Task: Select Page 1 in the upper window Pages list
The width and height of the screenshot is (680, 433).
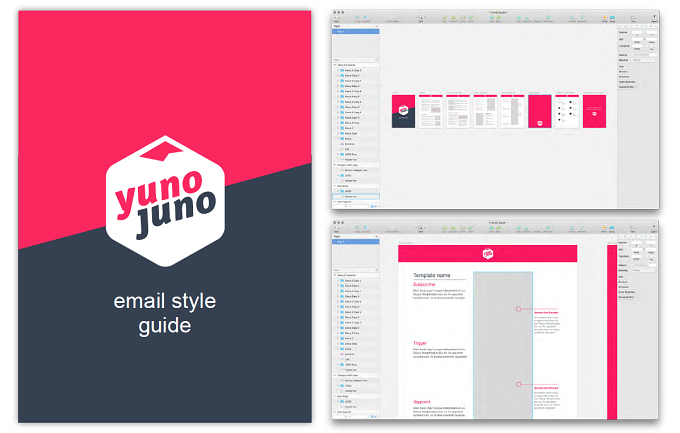Action: 356,32
